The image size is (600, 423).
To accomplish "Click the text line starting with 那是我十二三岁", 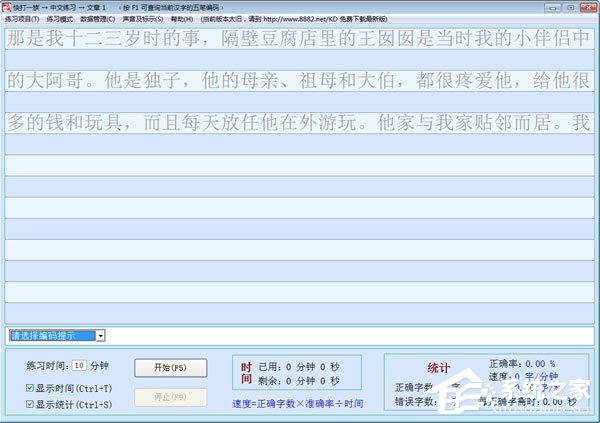I will (x=300, y=38).
